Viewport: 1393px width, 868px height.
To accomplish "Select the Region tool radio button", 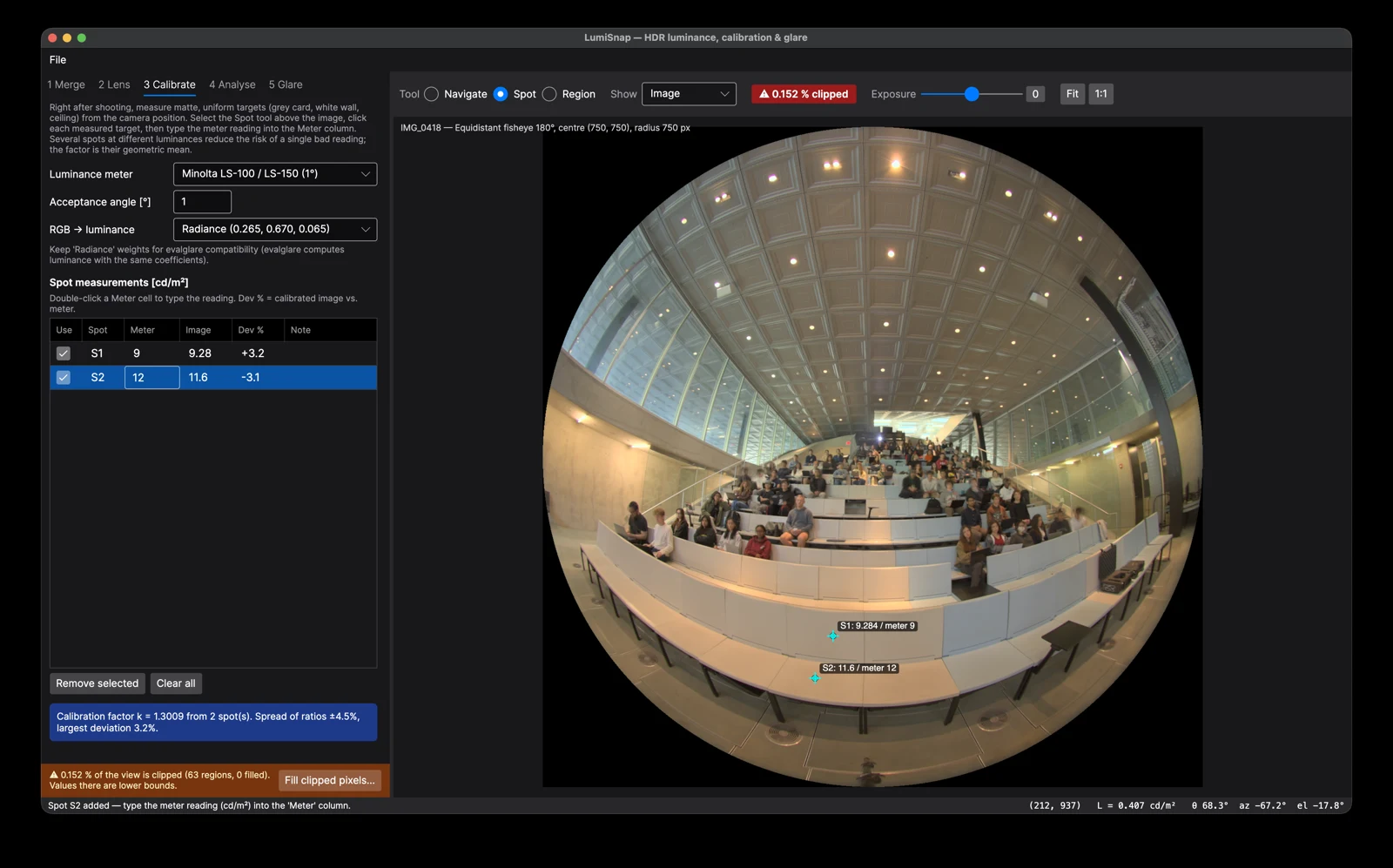I will pos(549,94).
